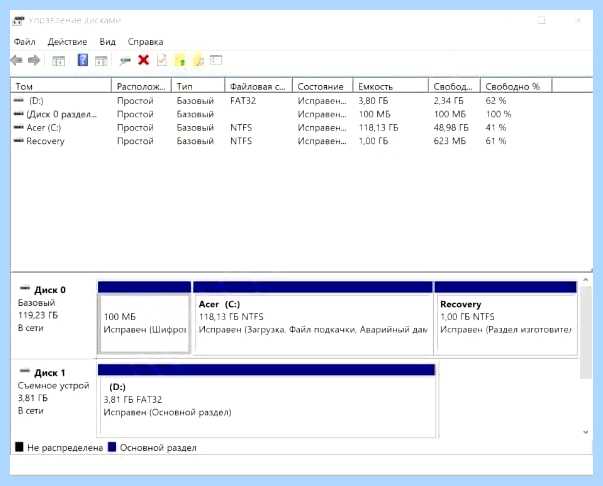Image resolution: width=603 pixels, height=486 pixels.
Task: Sort by the Свободно % column header
Action: (516, 86)
